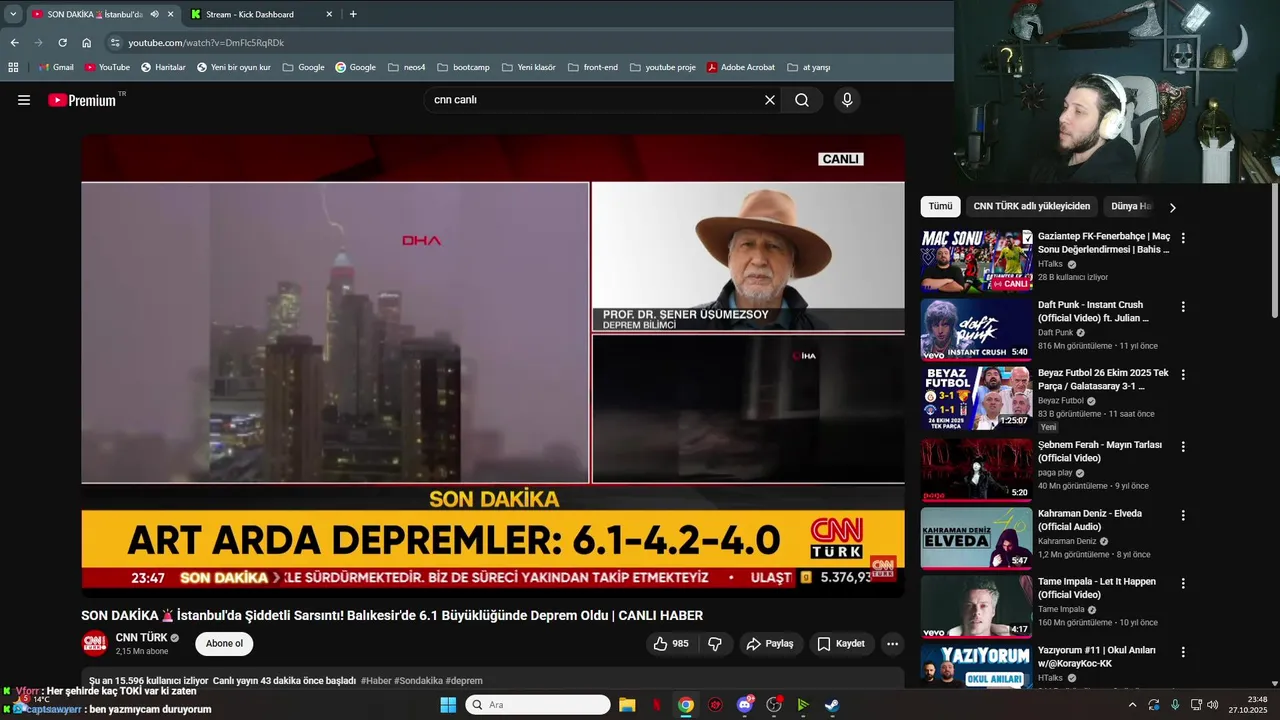Open Netflix from the taskbar
This screenshot has height=720, width=1280.
pyautogui.click(x=656, y=705)
